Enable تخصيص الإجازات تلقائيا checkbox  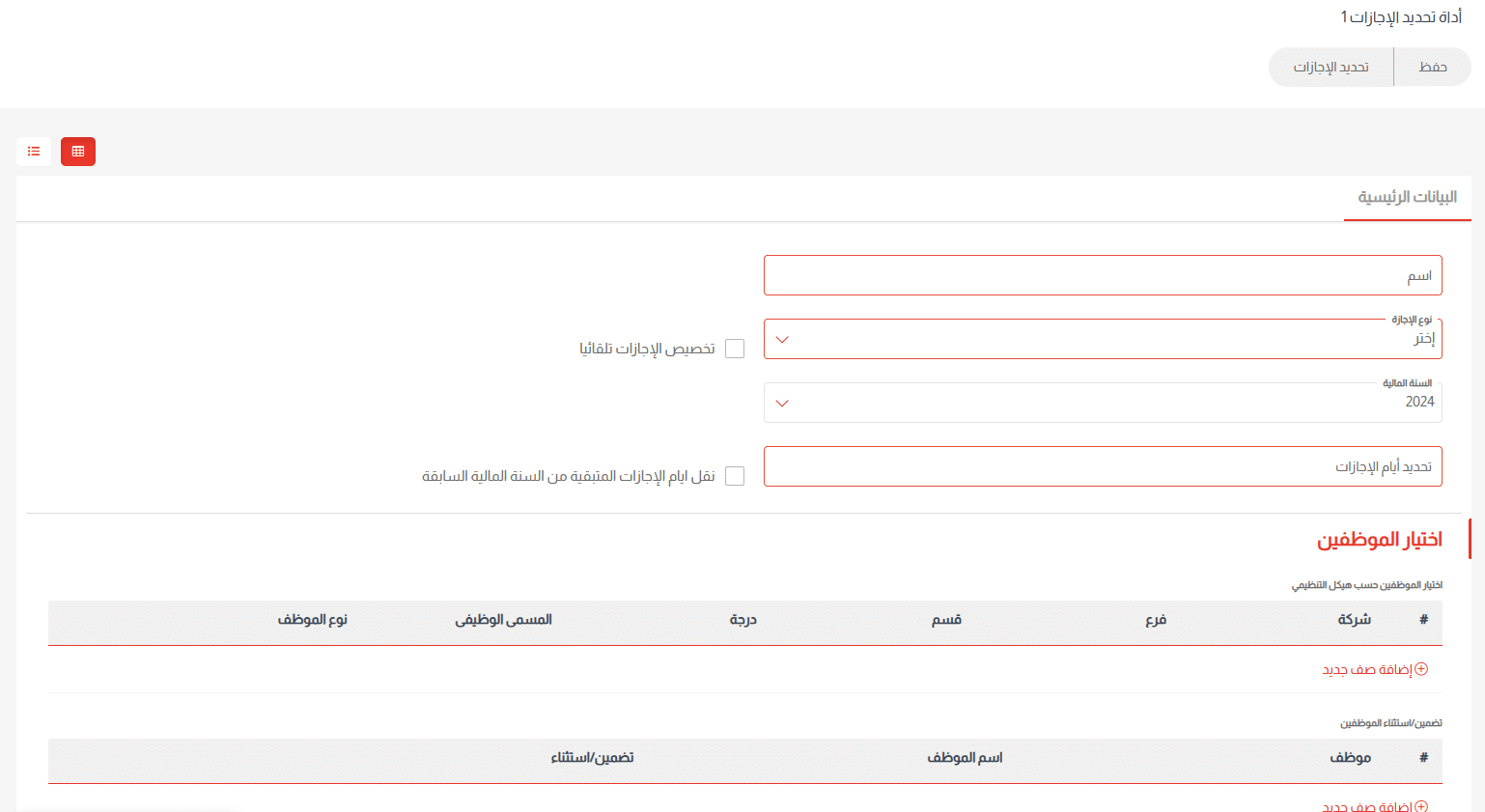[x=735, y=349]
